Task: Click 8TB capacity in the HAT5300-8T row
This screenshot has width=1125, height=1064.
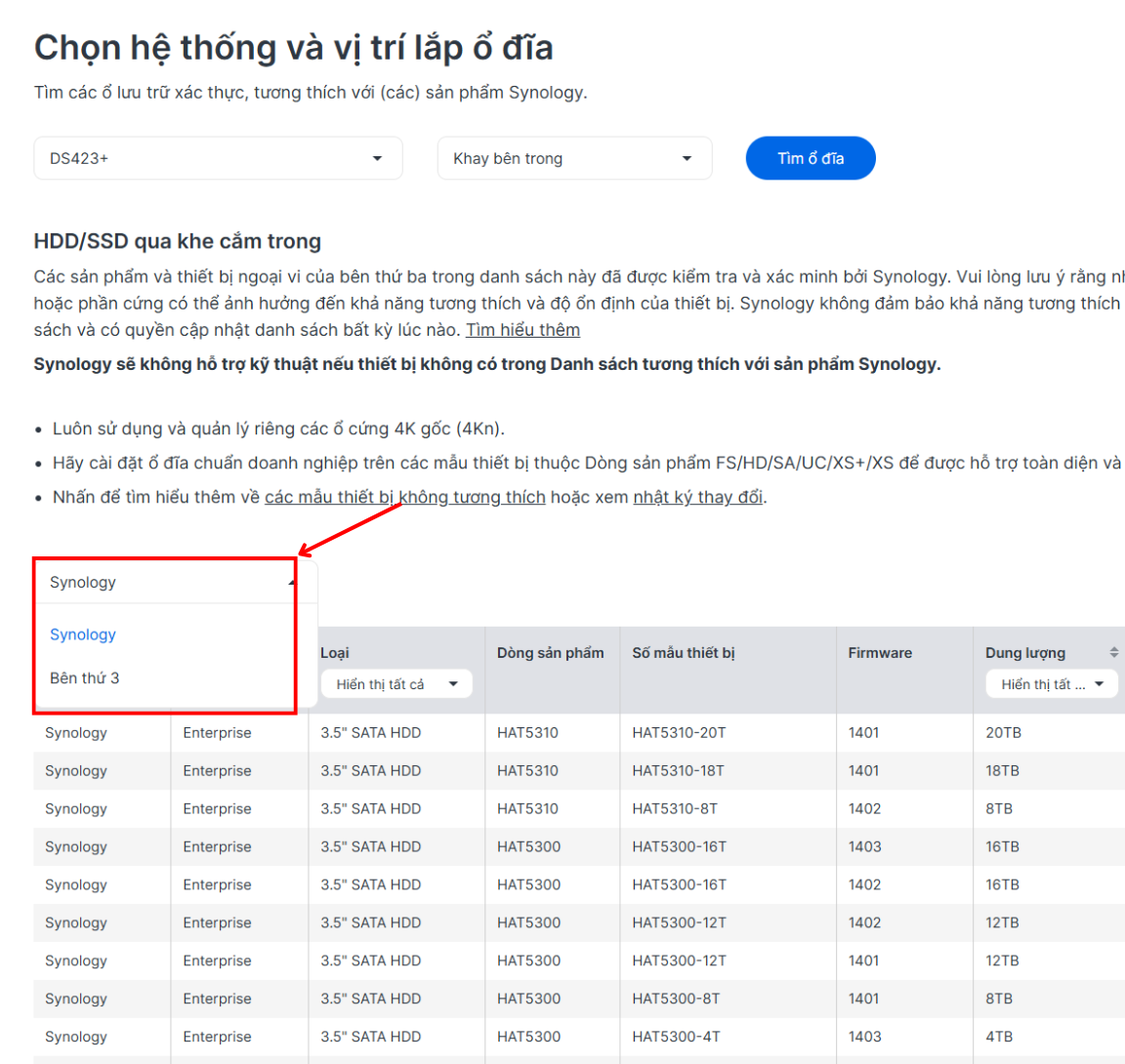Action: click(999, 999)
